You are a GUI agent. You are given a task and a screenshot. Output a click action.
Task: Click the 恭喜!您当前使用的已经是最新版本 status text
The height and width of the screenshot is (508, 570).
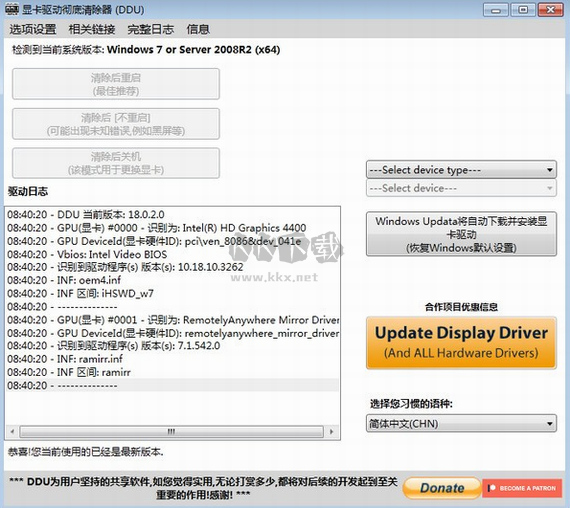[86, 452]
